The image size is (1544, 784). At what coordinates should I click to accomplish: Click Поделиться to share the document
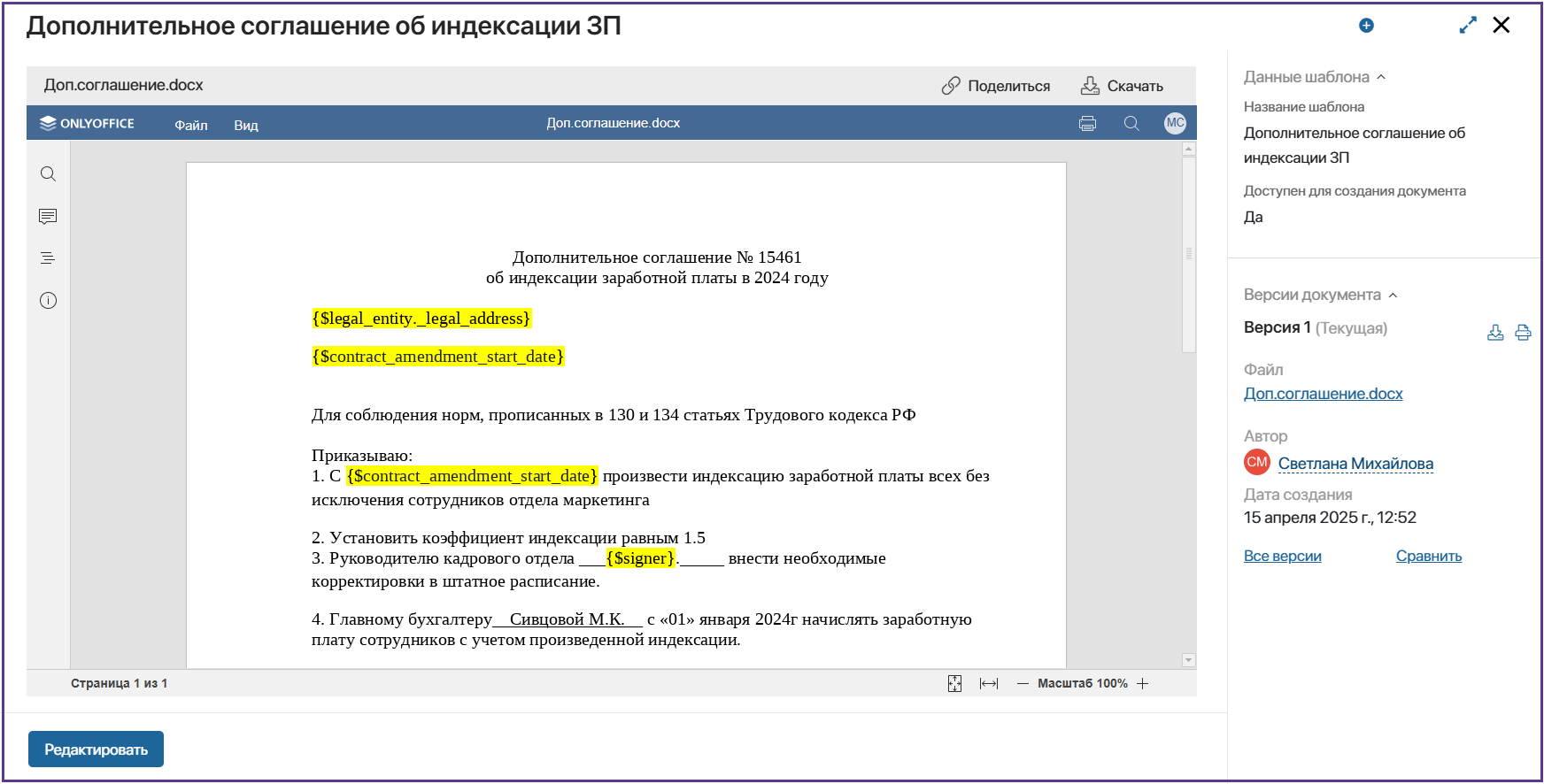pyautogui.click(x=996, y=86)
